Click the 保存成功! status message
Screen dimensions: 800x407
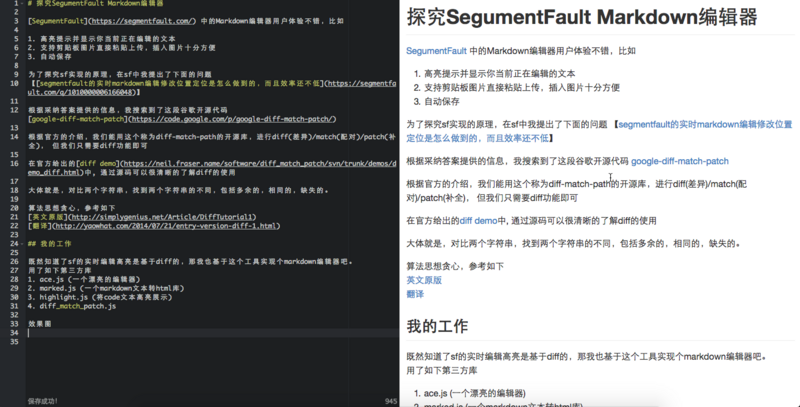point(43,401)
